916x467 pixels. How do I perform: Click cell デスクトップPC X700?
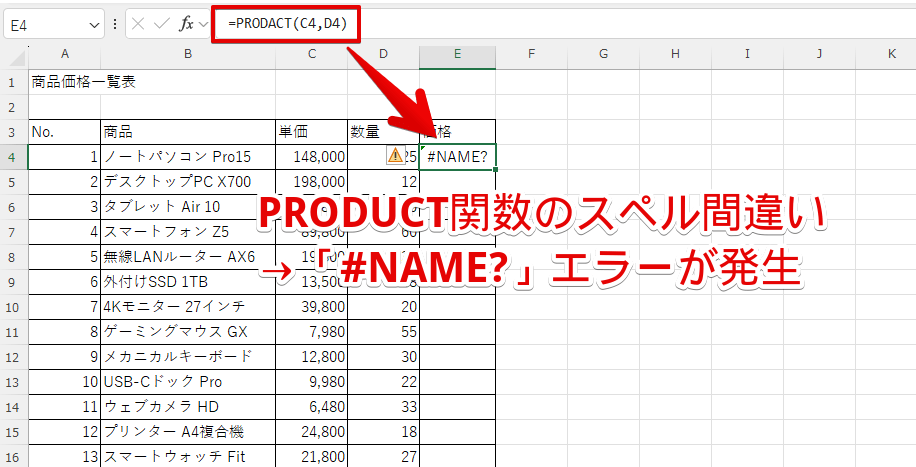click(x=188, y=182)
